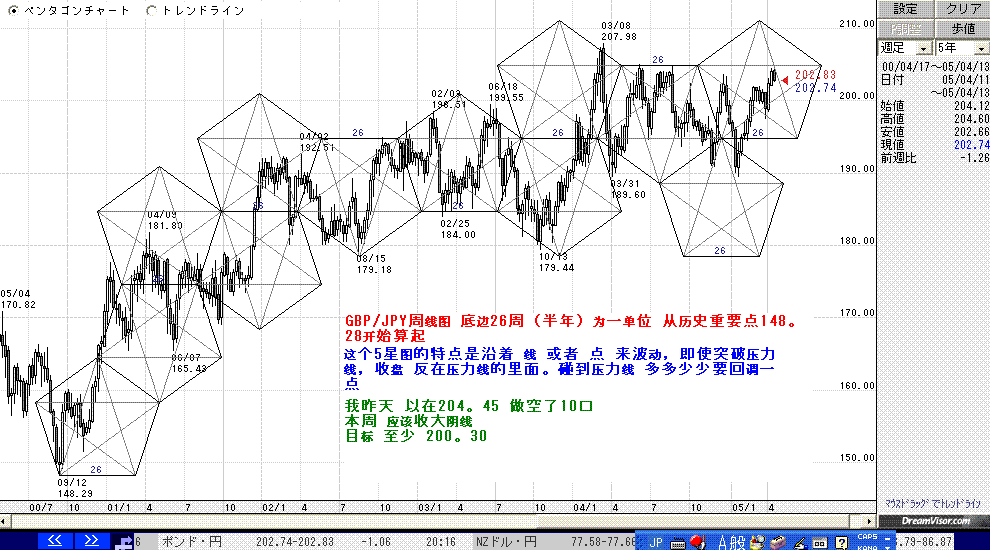Click the 00/04/17~05/04/13 date range text
Screen dimensions: 990x550
pos(935,66)
